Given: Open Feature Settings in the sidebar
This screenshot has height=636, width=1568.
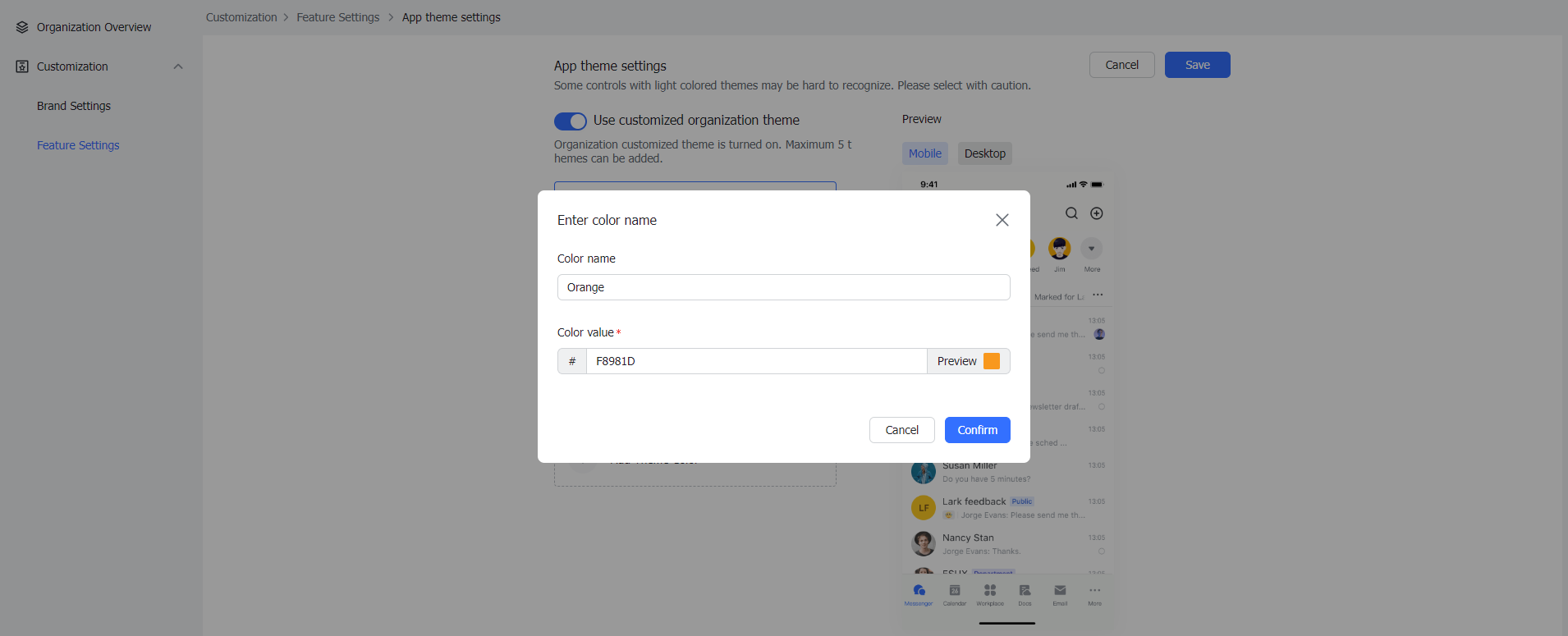Looking at the screenshot, I should [x=78, y=145].
